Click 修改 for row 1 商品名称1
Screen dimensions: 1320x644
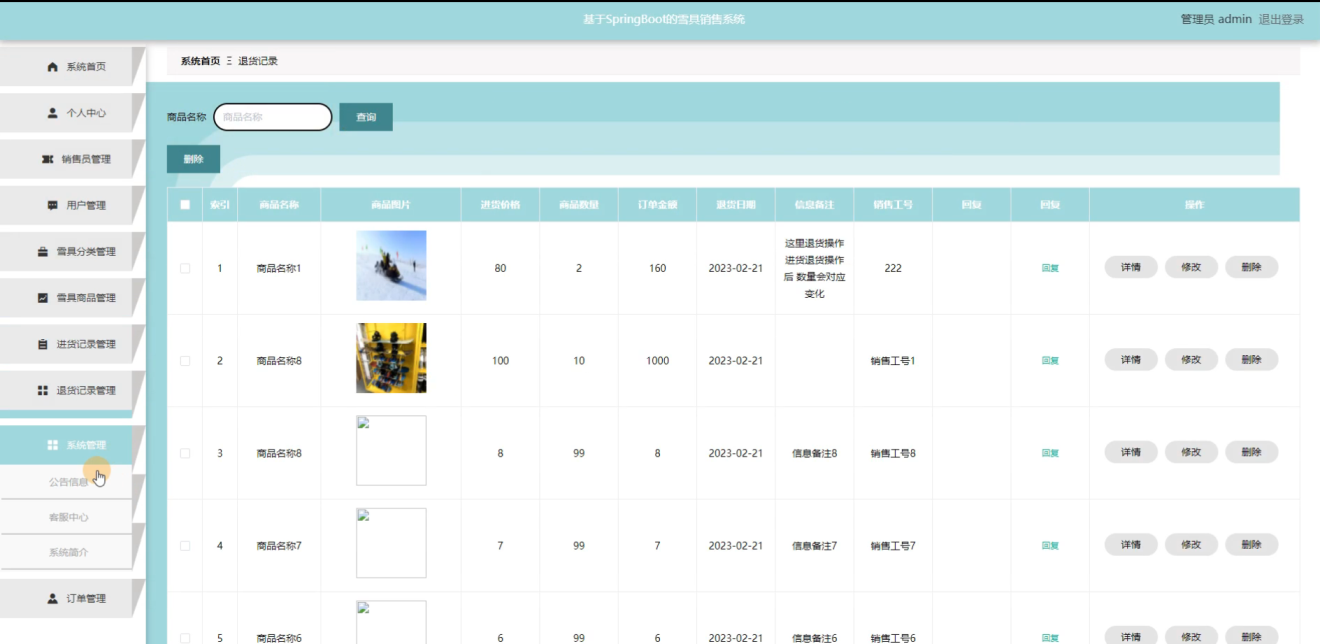[x=1191, y=267]
